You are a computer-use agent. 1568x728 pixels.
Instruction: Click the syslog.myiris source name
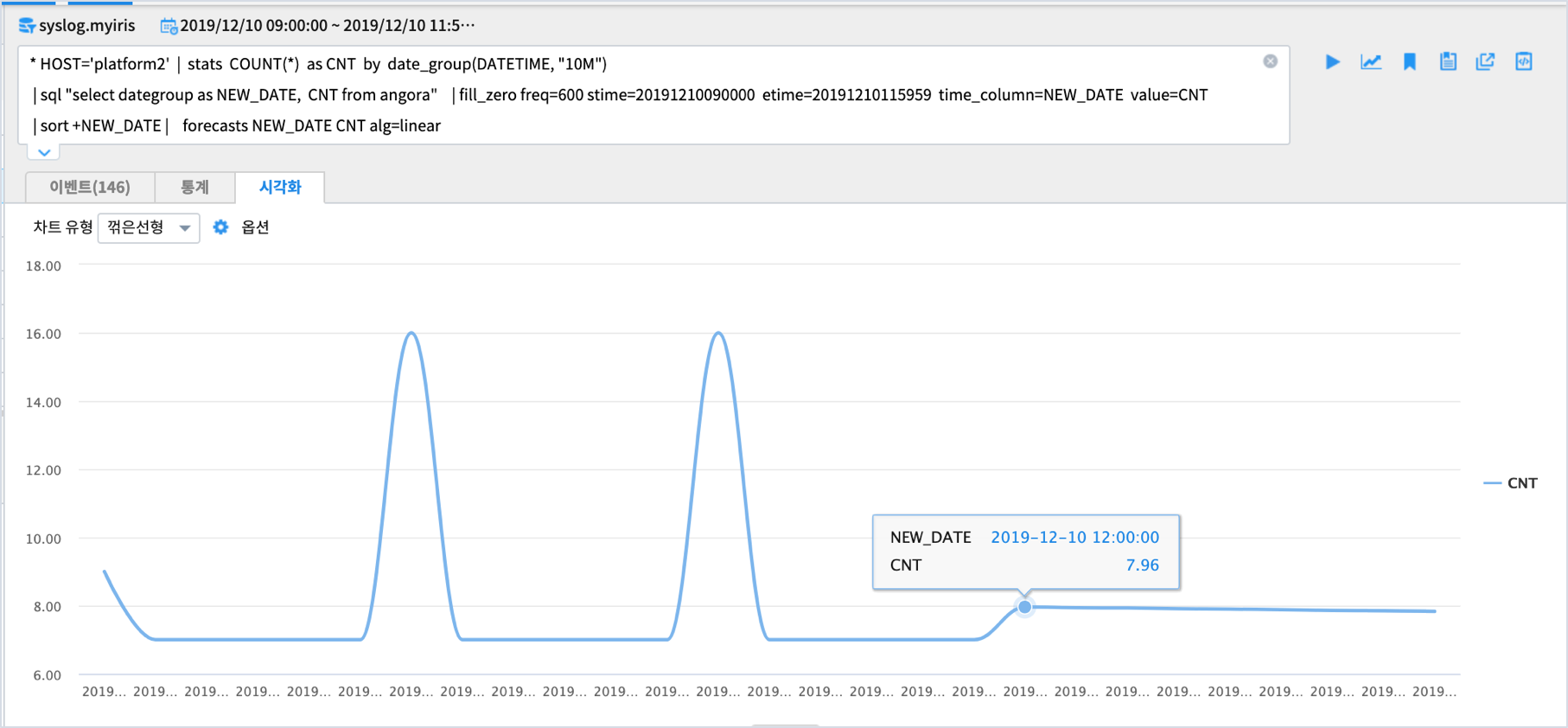[87, 25]
